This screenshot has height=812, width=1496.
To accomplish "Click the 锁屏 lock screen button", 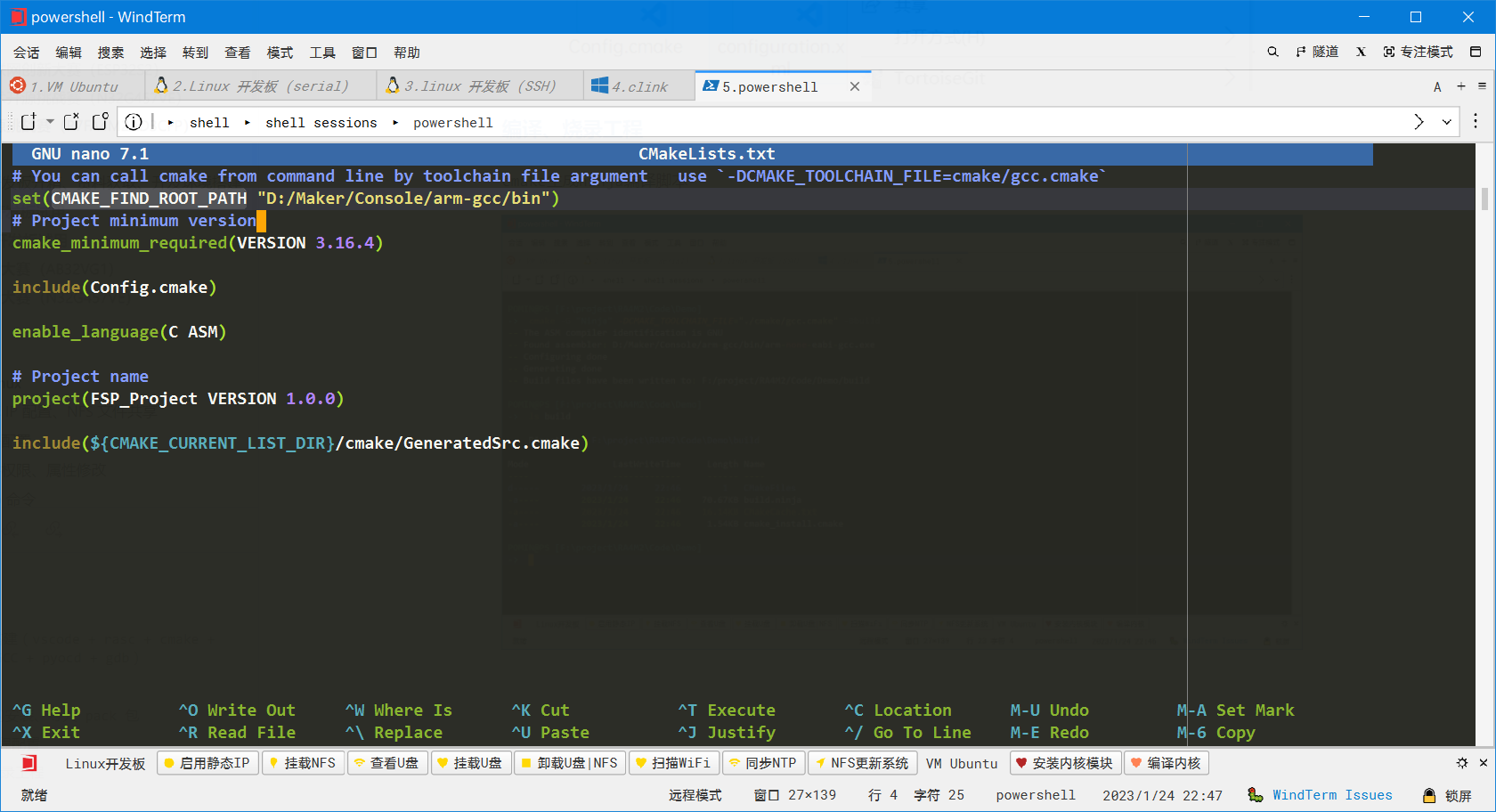I will point(1447,796).
